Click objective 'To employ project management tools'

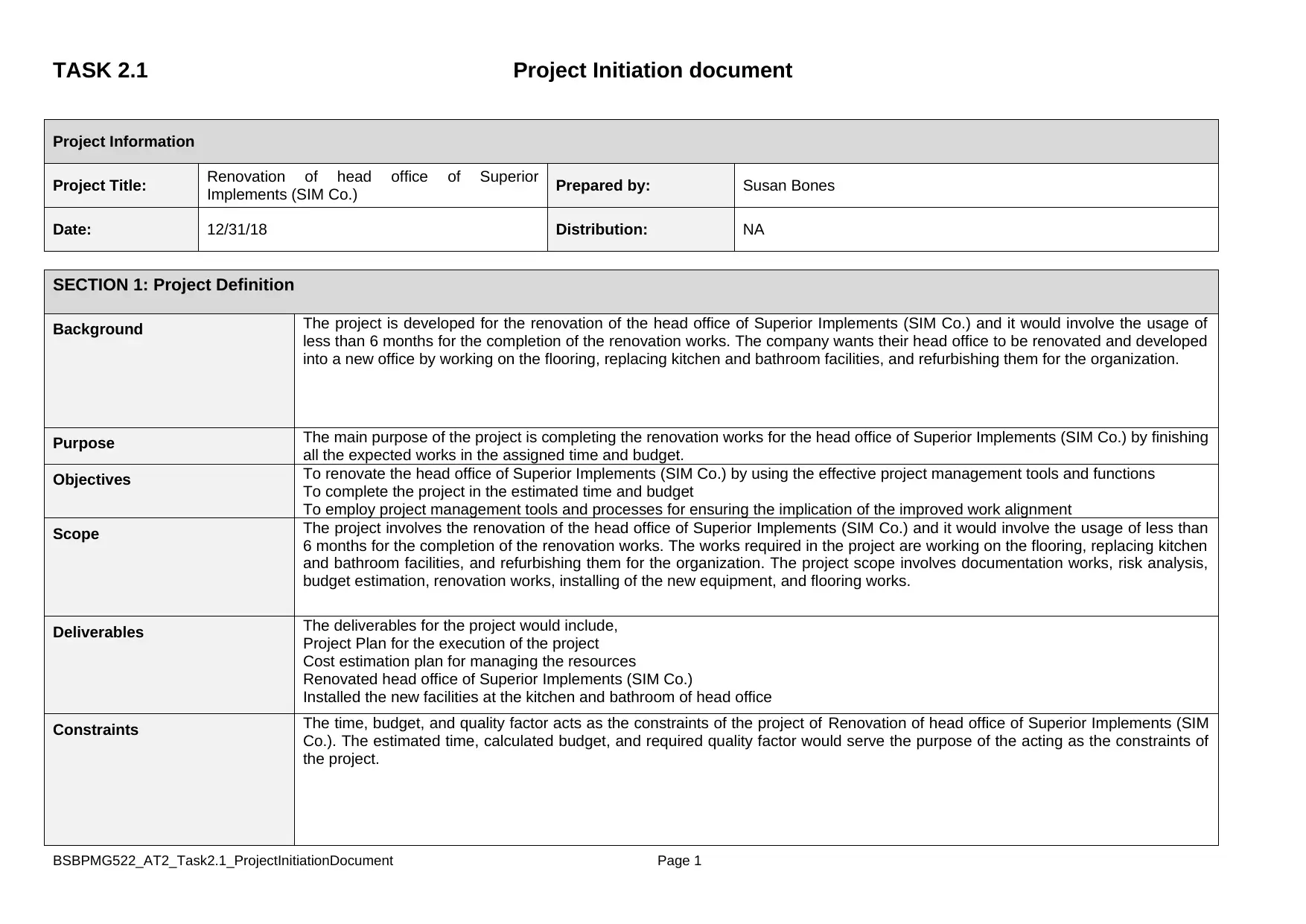tap(687, 510)
